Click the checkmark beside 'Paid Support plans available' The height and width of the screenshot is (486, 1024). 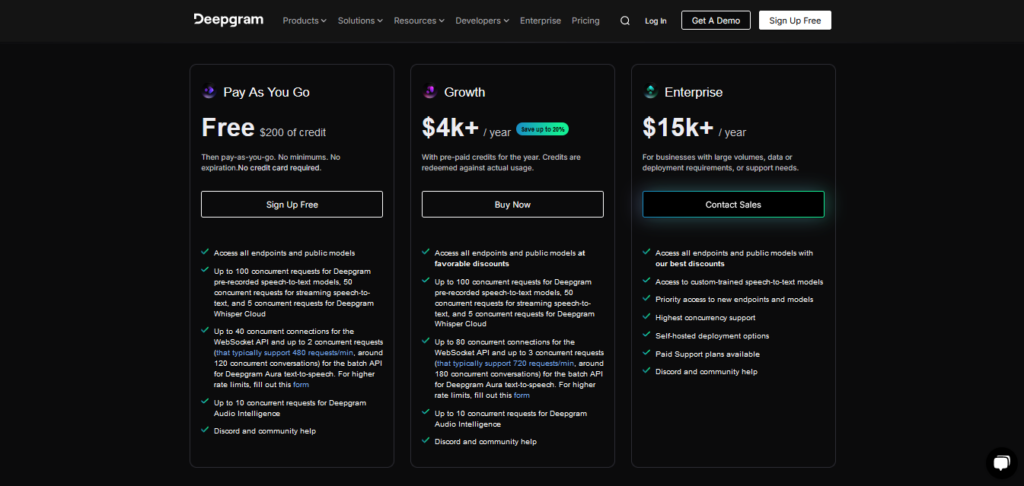tap(647, 353)
